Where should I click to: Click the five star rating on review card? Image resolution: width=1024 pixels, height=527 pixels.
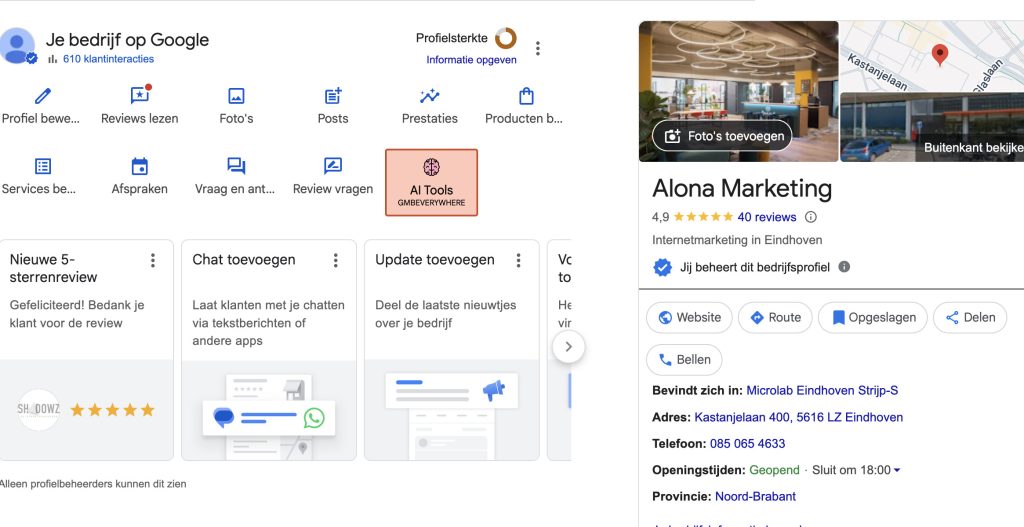pos(112,410)
